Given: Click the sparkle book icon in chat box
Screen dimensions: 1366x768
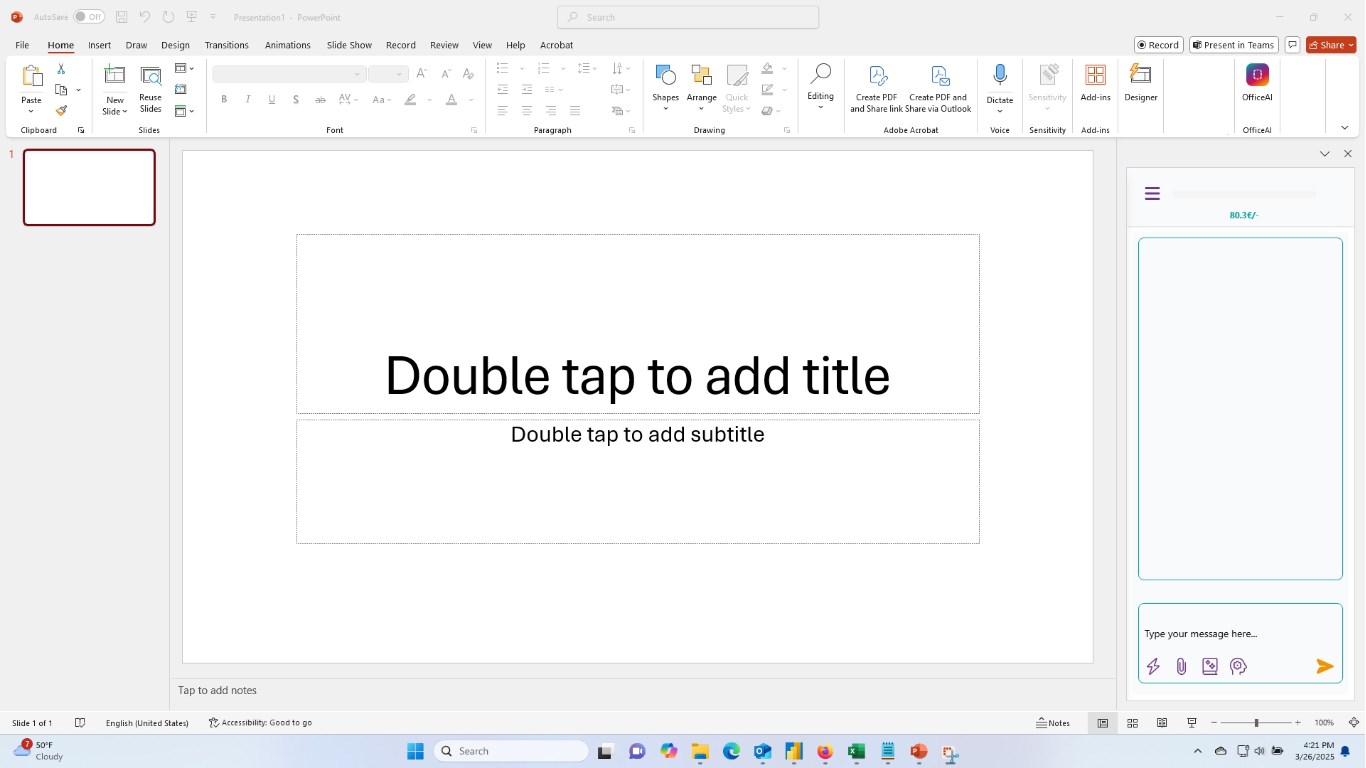Looking at the screenshot, I should (x=1210, y=666).
